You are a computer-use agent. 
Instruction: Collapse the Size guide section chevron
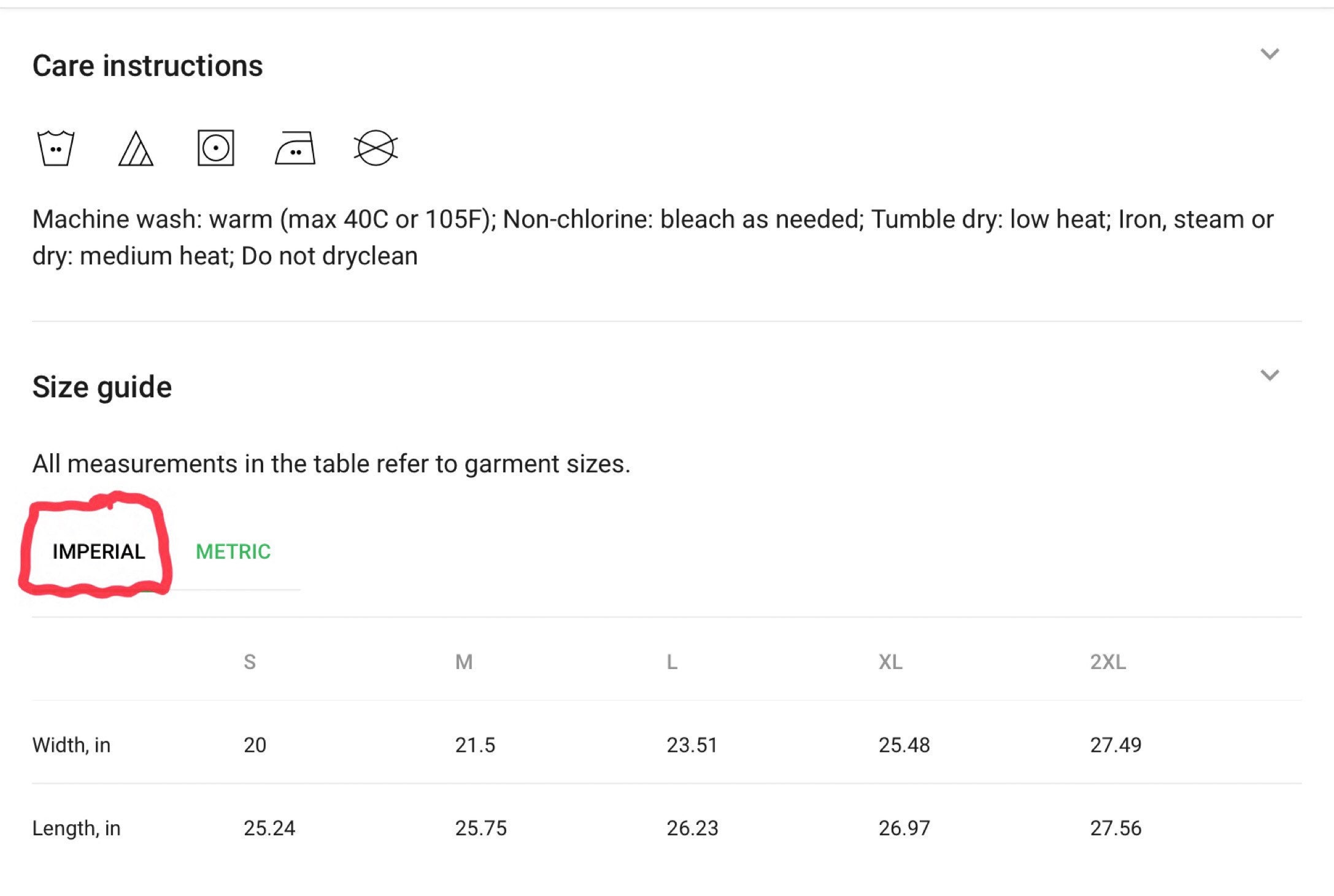pos(1270,375)
